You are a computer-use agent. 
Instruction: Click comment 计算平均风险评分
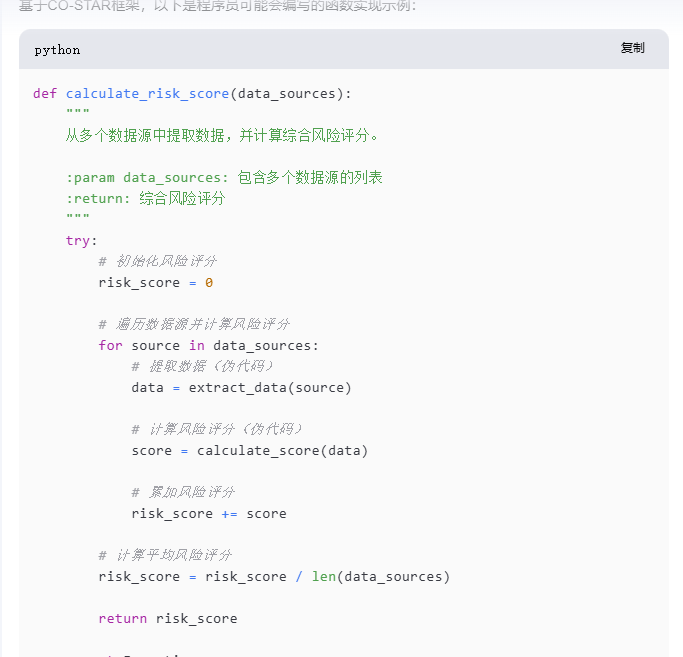[x=165, y=555]
